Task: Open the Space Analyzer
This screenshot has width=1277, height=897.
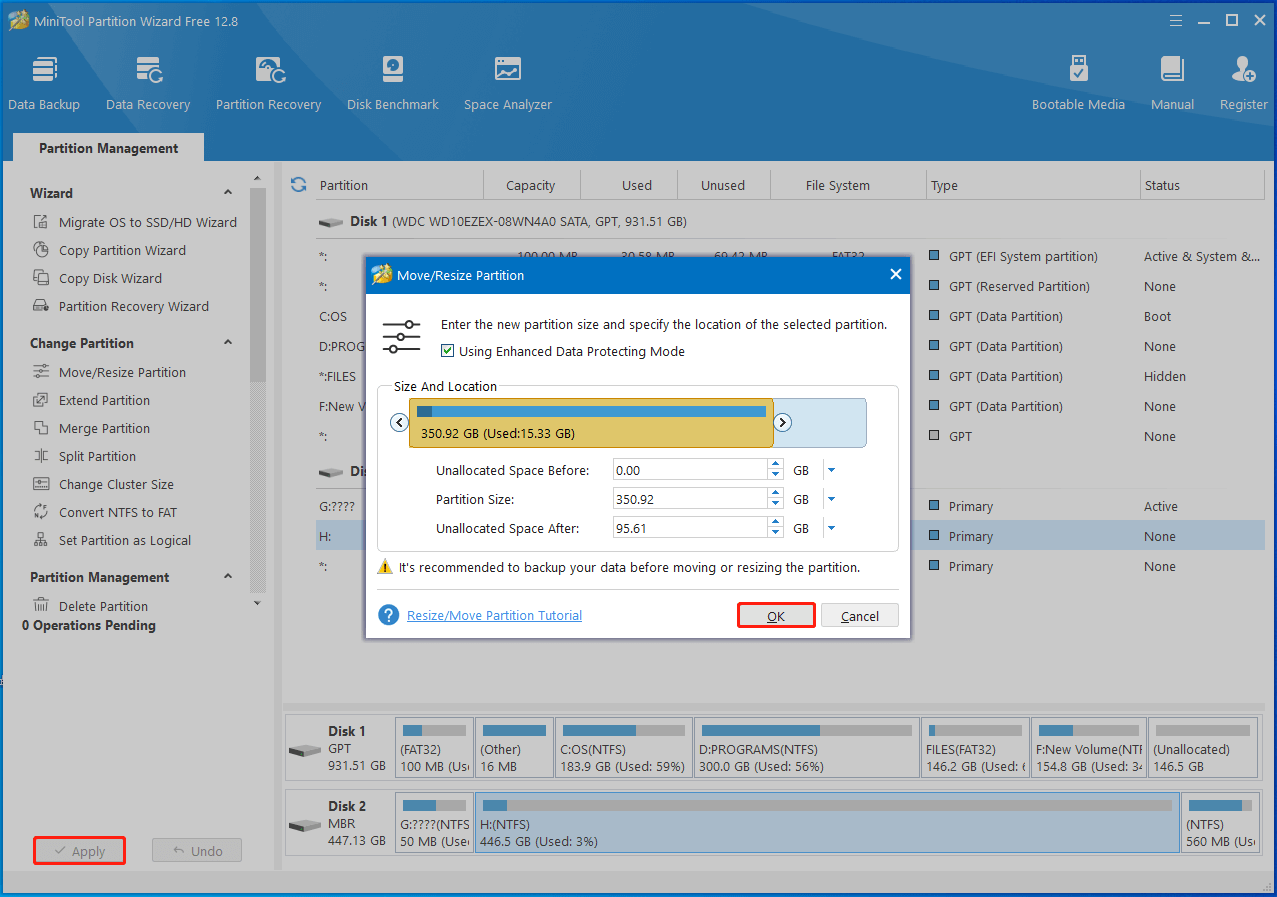Action: 507,82
